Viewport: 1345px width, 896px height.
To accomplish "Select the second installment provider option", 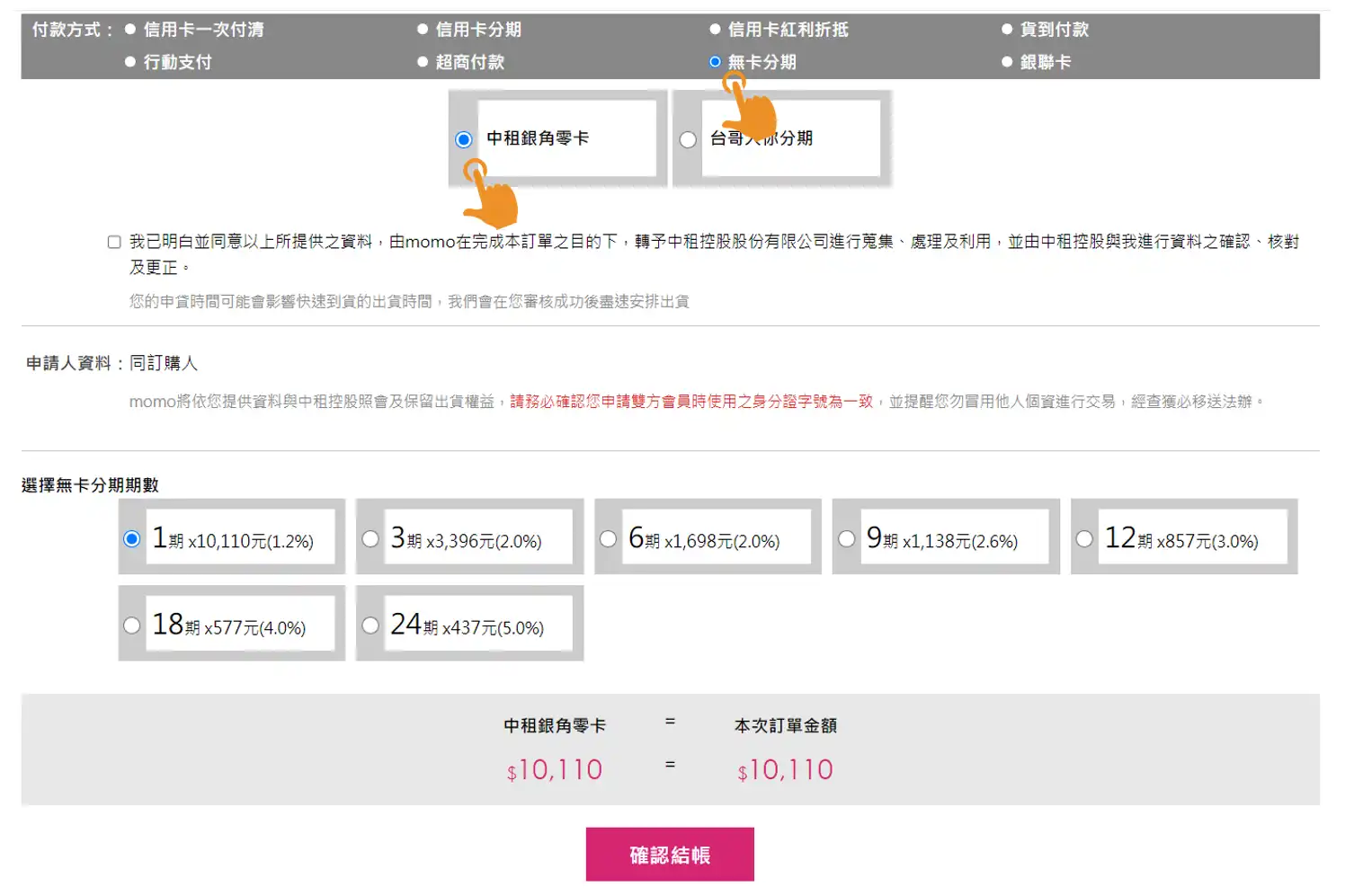I will [688, 139].
